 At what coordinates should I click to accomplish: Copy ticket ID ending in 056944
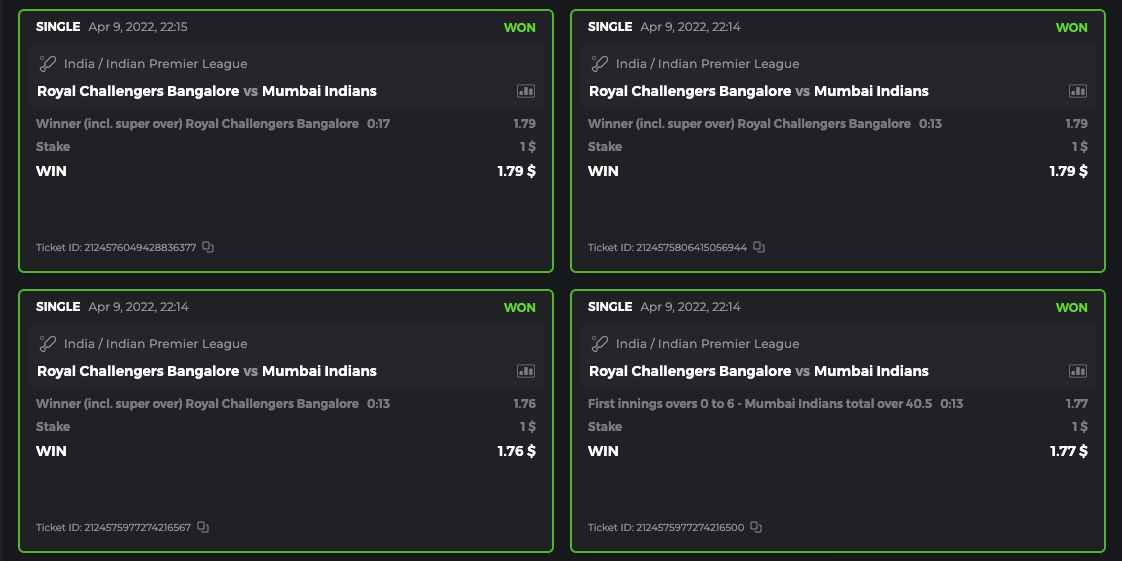[759, 247]
